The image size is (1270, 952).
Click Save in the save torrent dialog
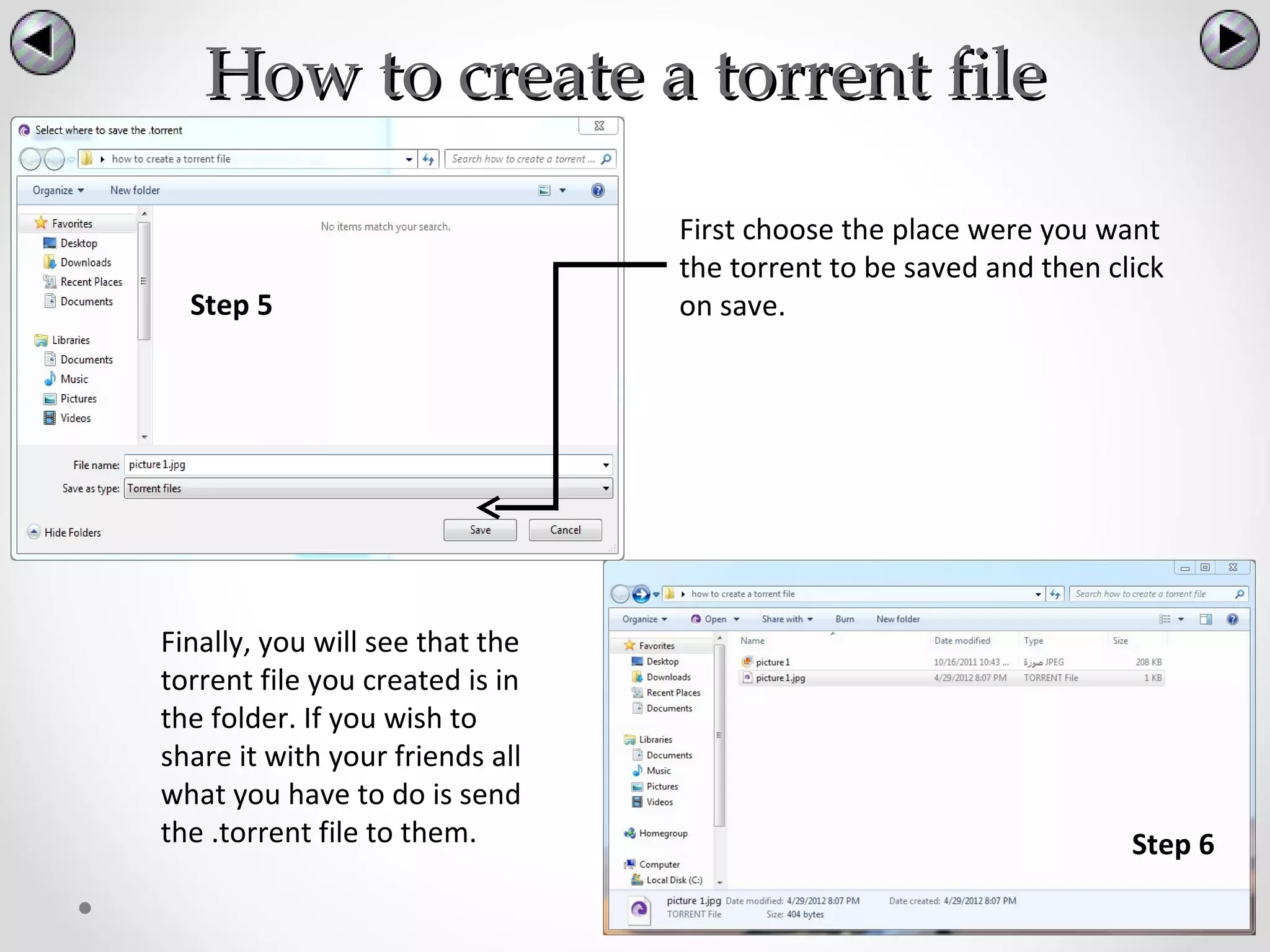pos(480,530)
